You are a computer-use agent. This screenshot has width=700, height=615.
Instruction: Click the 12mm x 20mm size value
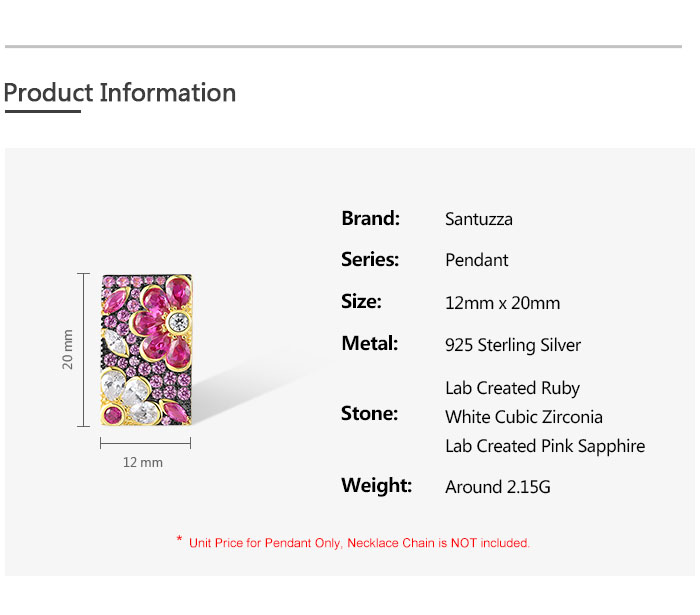tap(503, 303)
